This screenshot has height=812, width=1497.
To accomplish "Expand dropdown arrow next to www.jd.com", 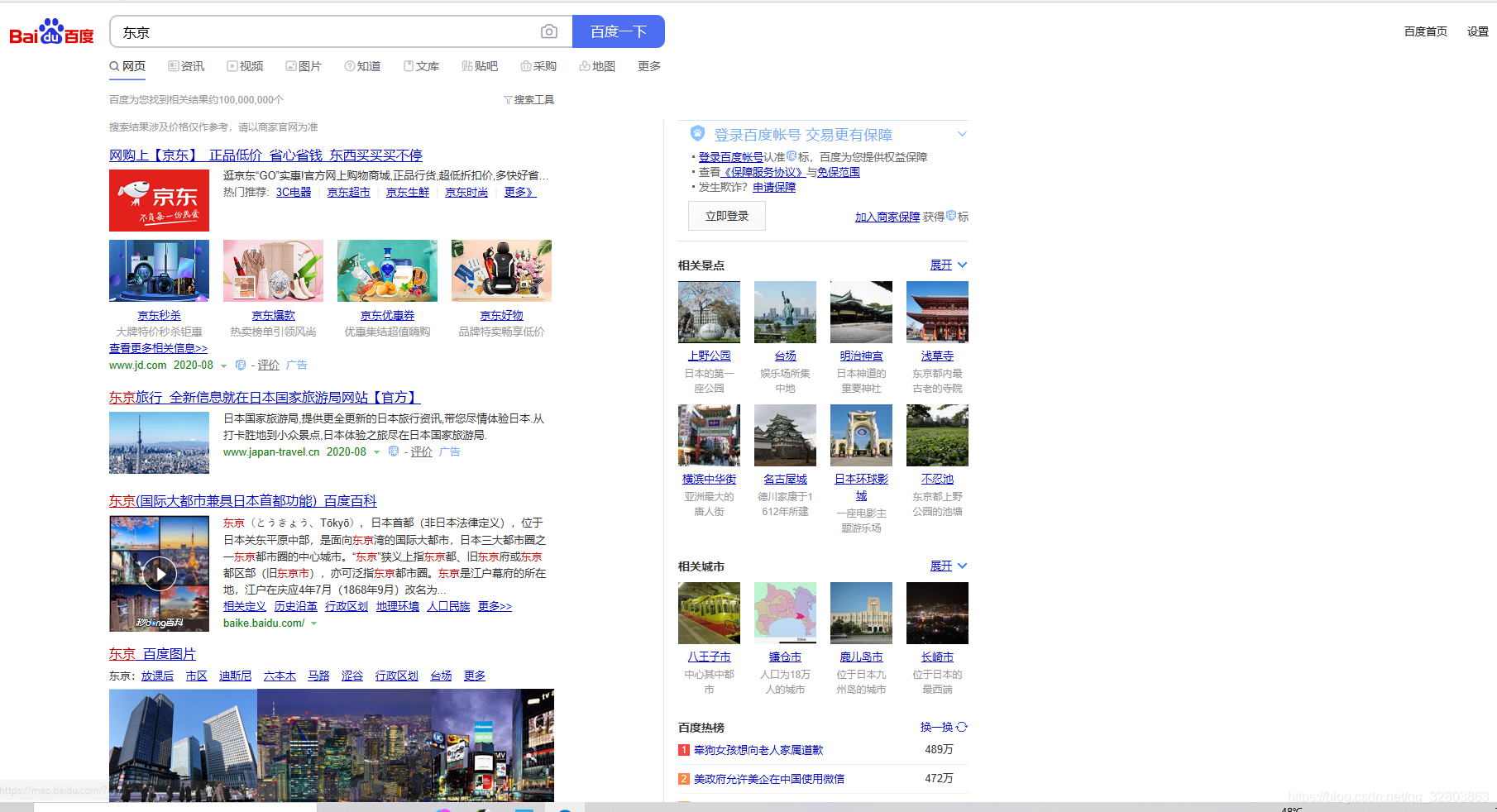I will tap(223, 365).
